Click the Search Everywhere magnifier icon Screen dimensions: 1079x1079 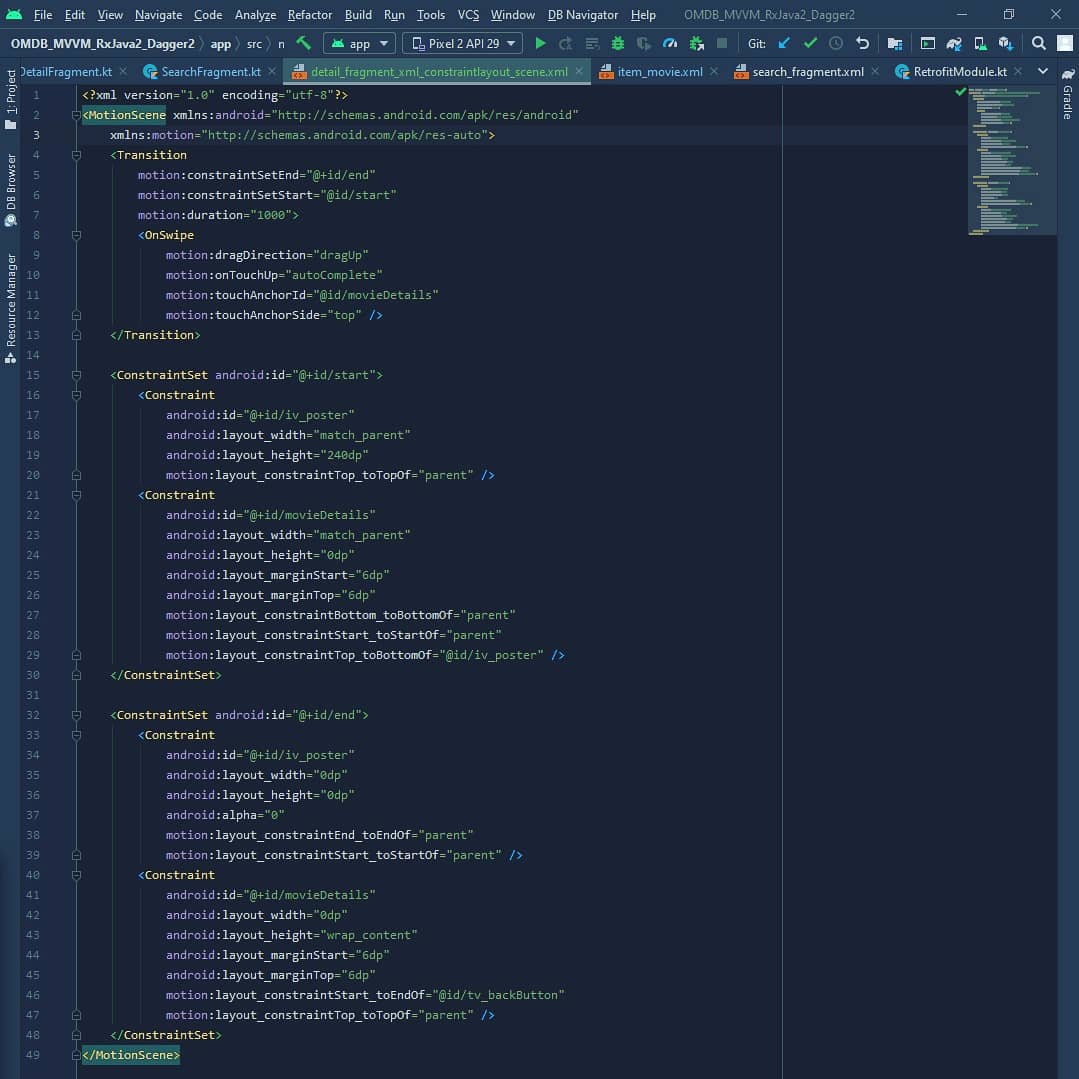1038,43
